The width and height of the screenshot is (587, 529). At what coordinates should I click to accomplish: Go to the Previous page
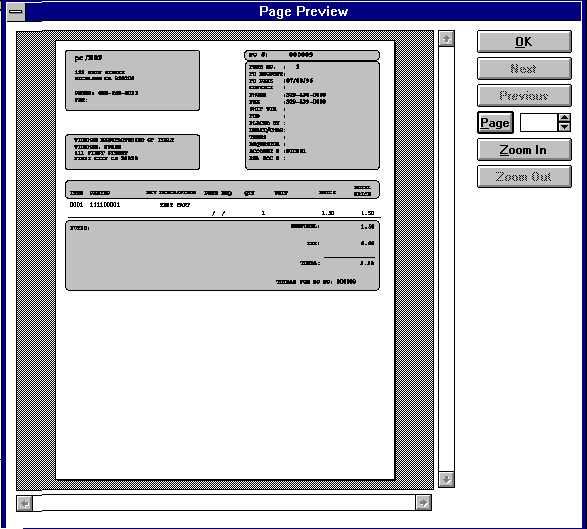[x=524, y=95]
